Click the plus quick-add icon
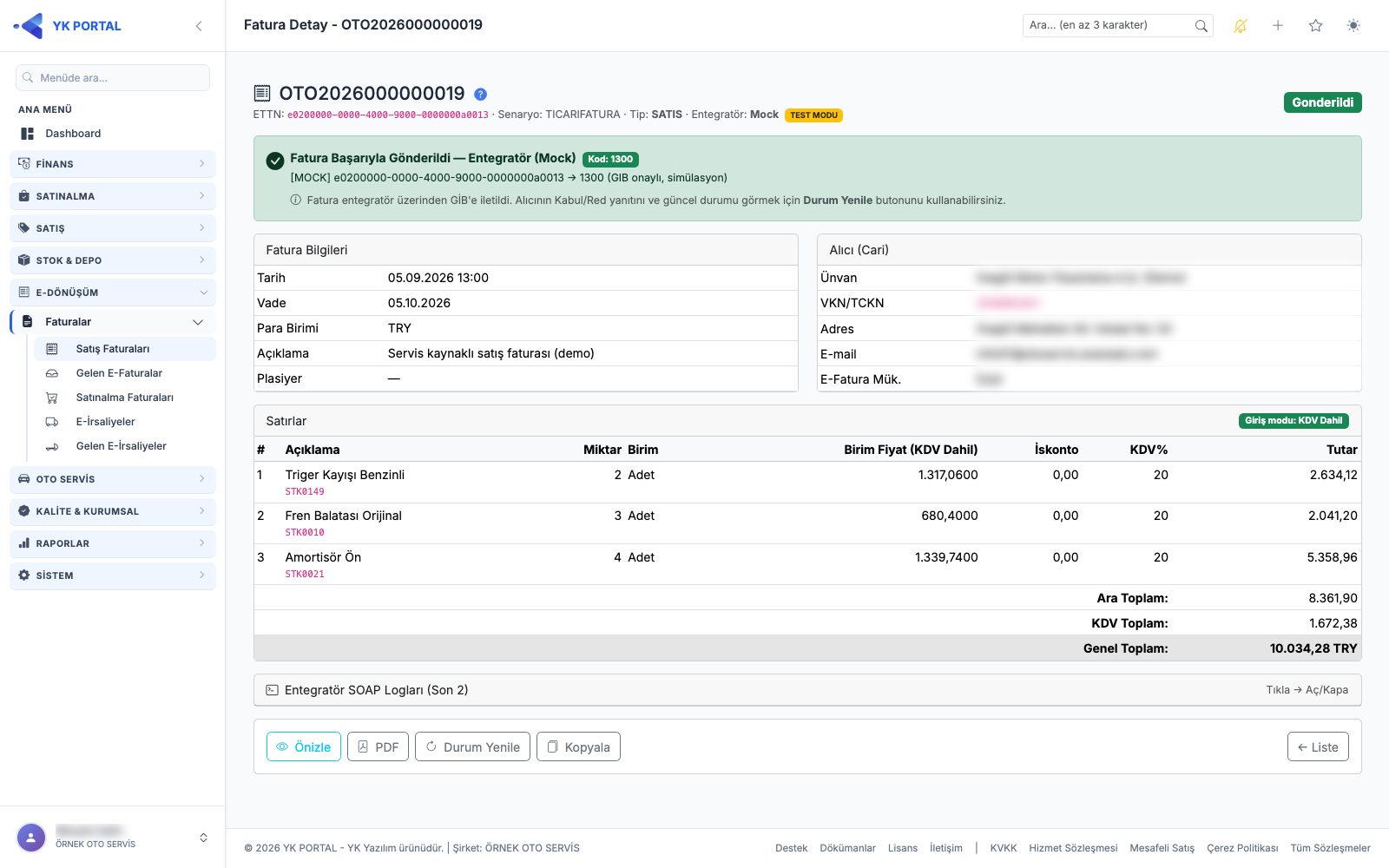Screen dimensions: 1389x868 pos(1278,26)
